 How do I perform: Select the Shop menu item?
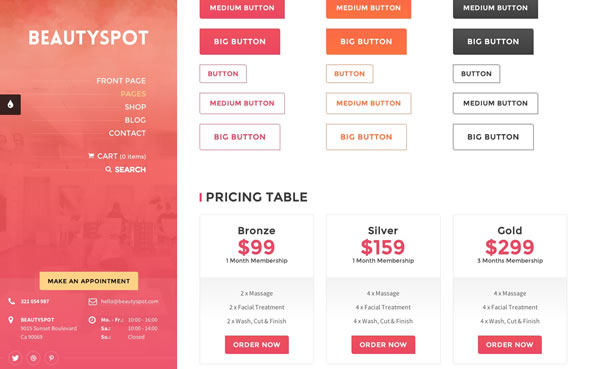[135, 107]
